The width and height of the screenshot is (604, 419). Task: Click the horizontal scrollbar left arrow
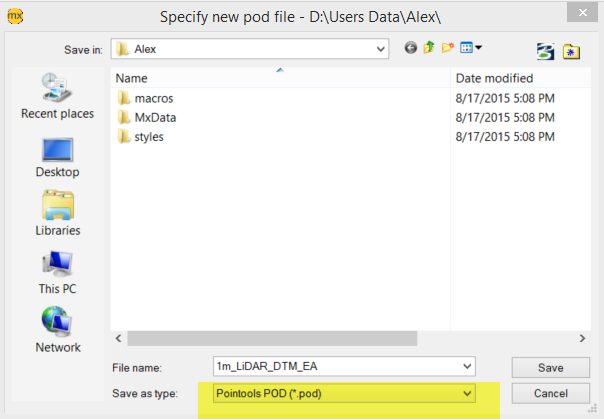tap(119, 339)
